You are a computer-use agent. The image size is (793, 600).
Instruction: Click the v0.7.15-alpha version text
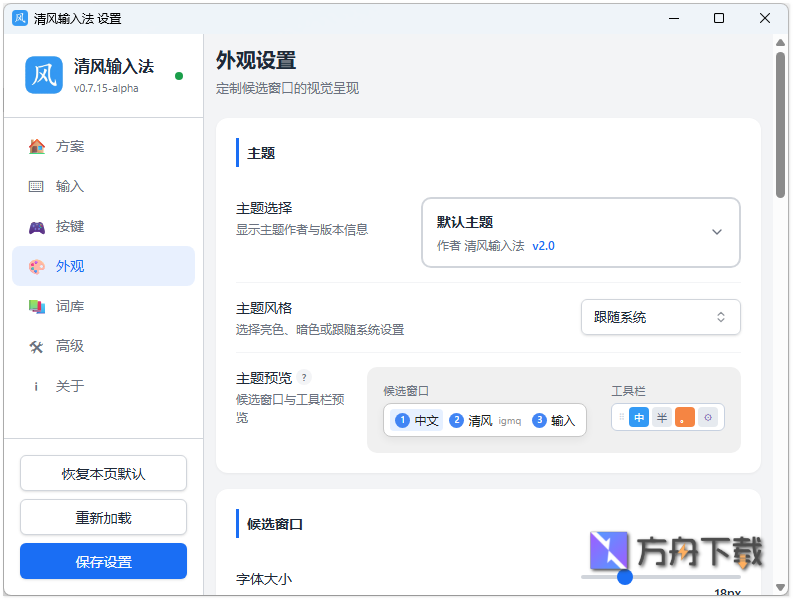(x=106, y=88)
